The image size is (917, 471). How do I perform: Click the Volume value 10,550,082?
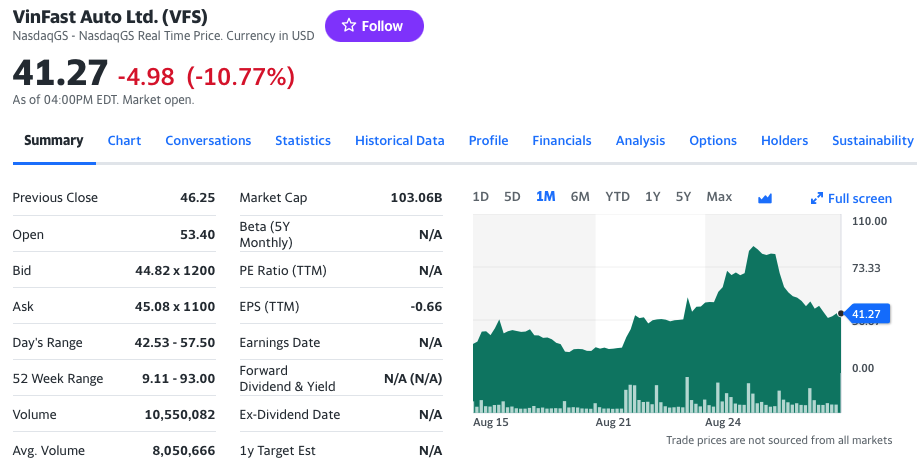180,415
